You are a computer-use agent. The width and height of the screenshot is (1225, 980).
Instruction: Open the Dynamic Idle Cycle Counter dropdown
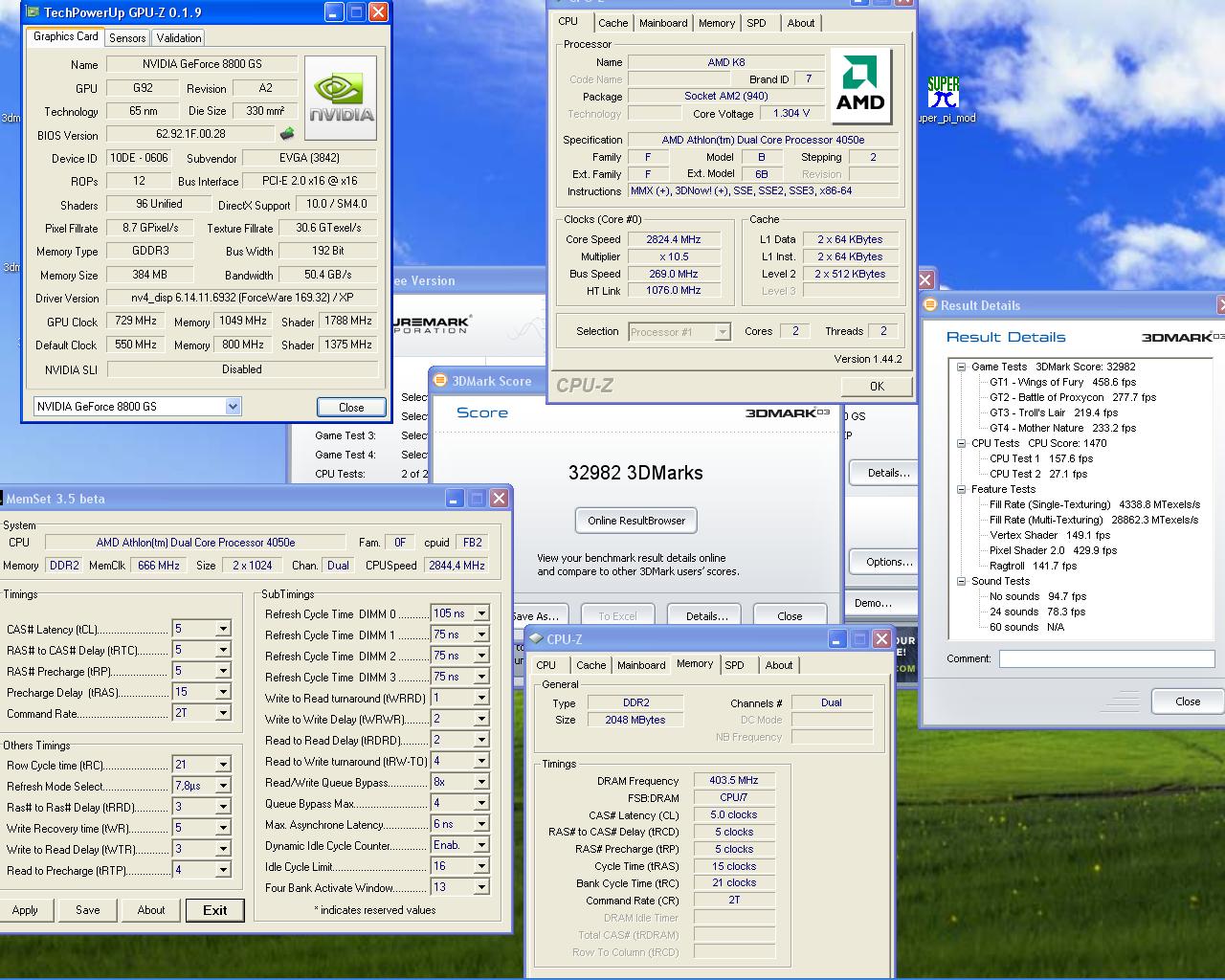click(x=481, y=845)
